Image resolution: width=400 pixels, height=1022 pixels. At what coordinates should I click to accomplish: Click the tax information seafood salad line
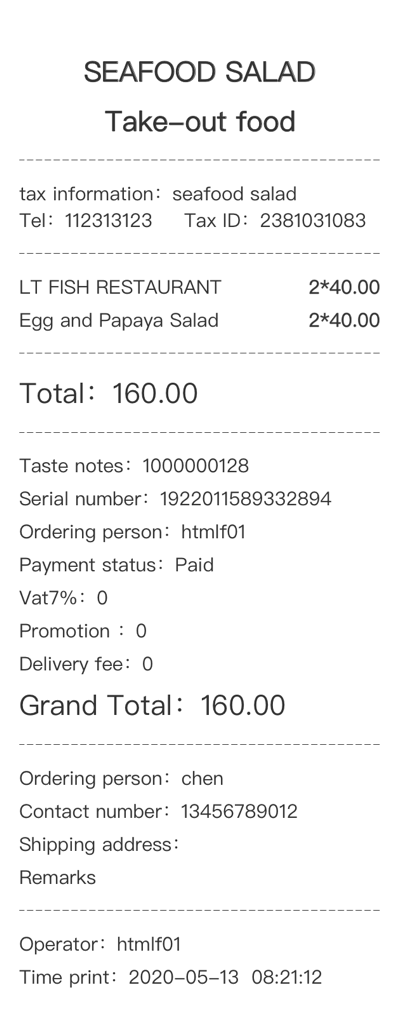[x=158, y=194]
